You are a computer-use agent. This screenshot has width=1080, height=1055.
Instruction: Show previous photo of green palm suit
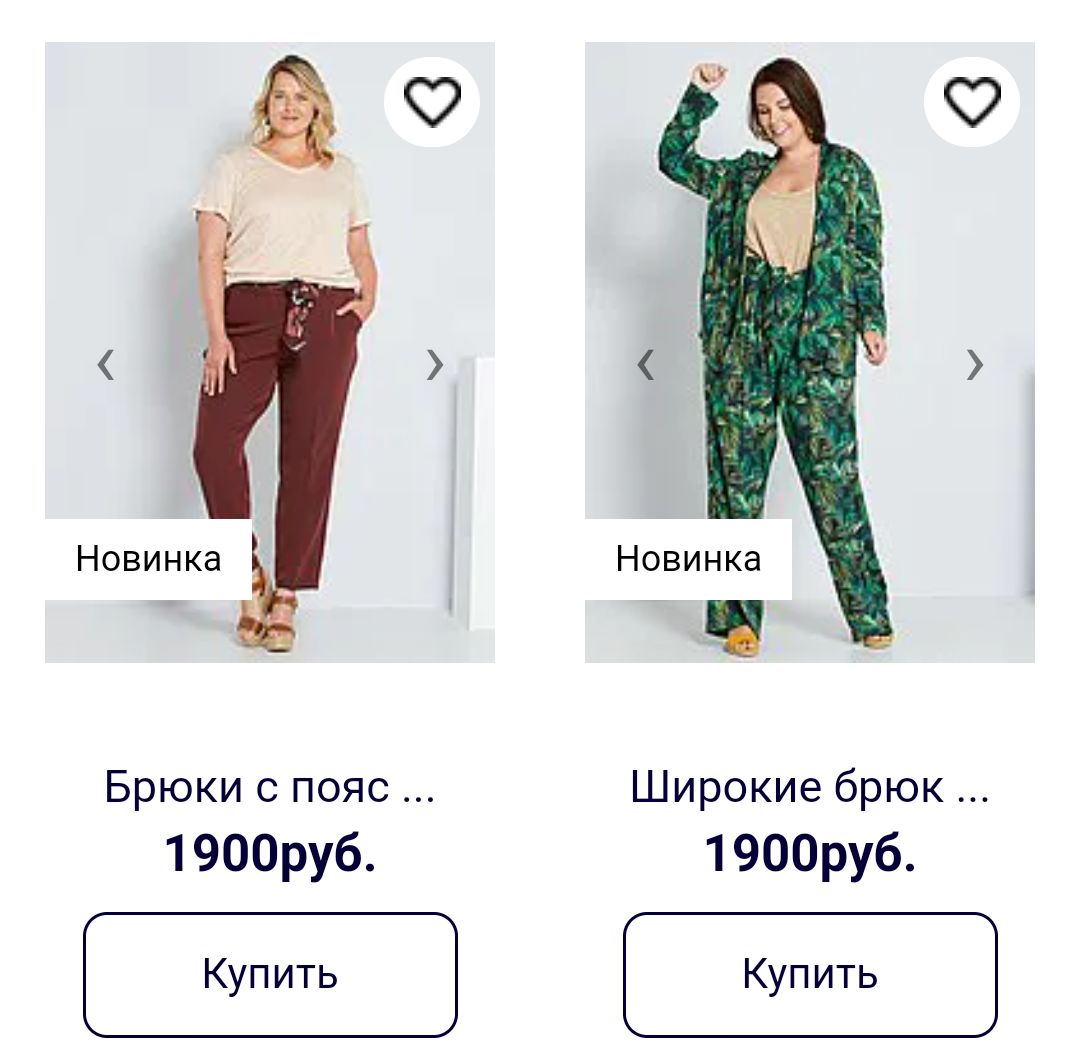(x=645, y=365)
